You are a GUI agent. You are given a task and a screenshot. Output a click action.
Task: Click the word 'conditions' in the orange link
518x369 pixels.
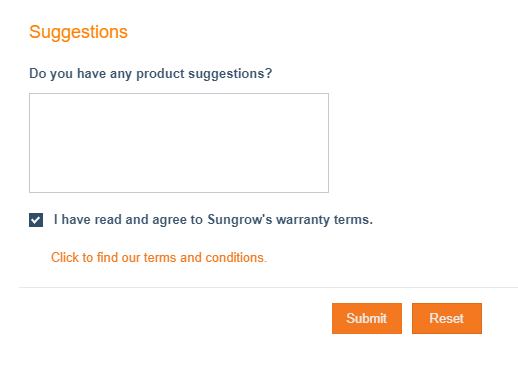[x=236, y=258]
